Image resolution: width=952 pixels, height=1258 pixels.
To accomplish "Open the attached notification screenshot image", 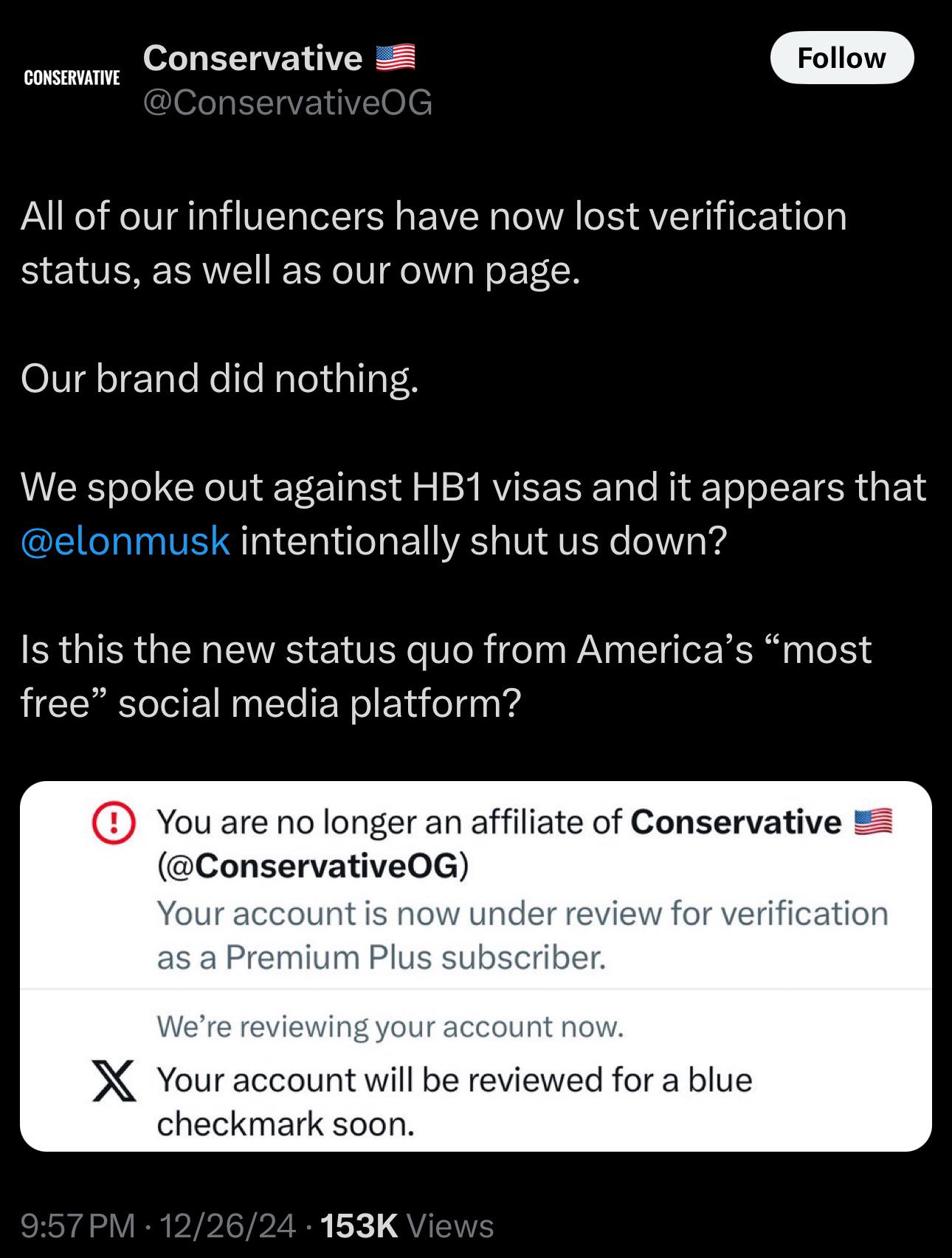I will [x=475, y=966].
